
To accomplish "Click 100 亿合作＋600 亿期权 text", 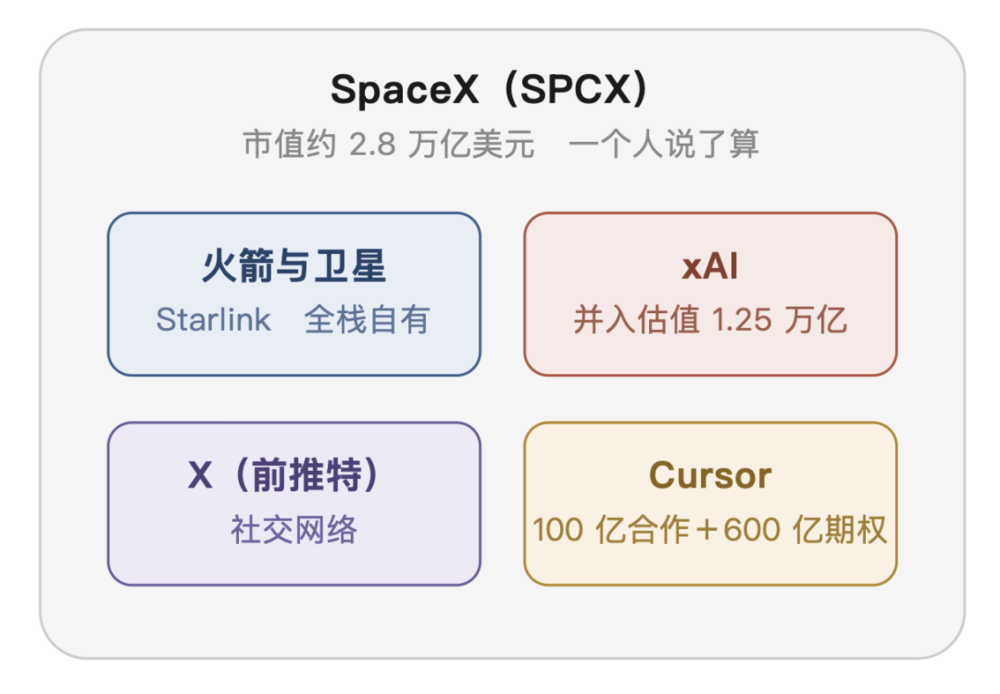I will (710, 529).
